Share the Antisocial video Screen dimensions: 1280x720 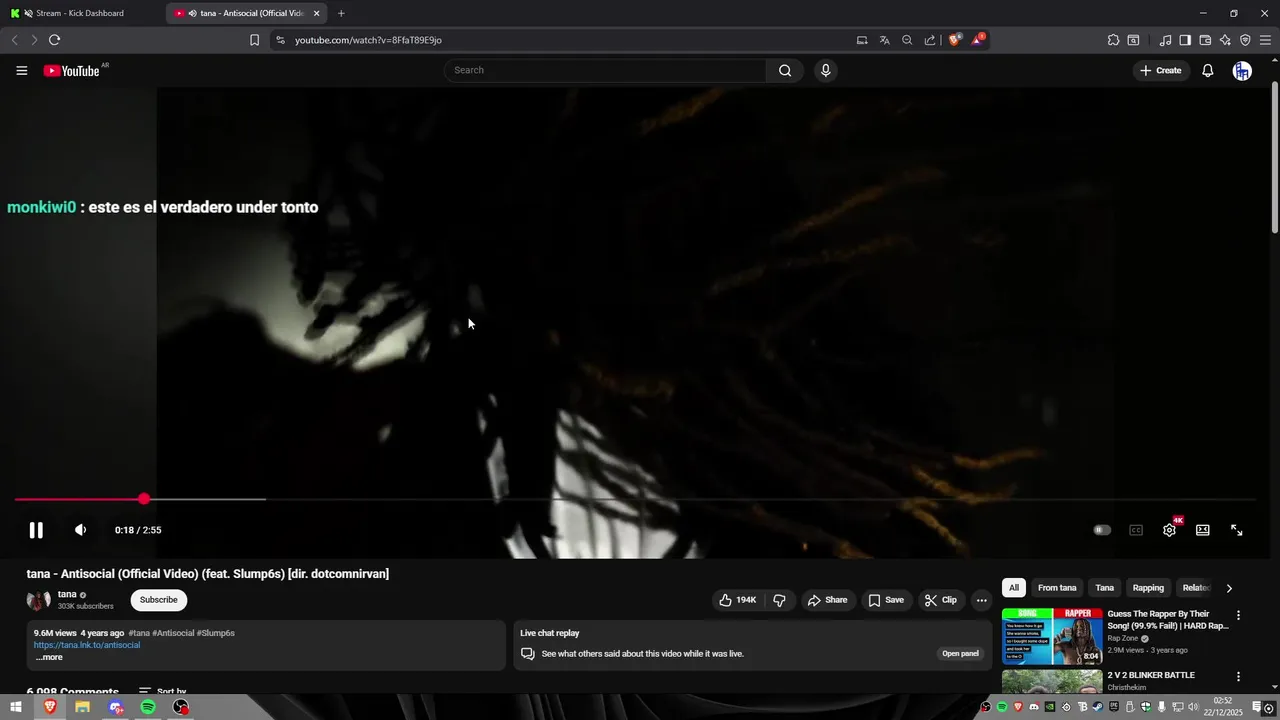pyautogui.click(x=827, y=600)
